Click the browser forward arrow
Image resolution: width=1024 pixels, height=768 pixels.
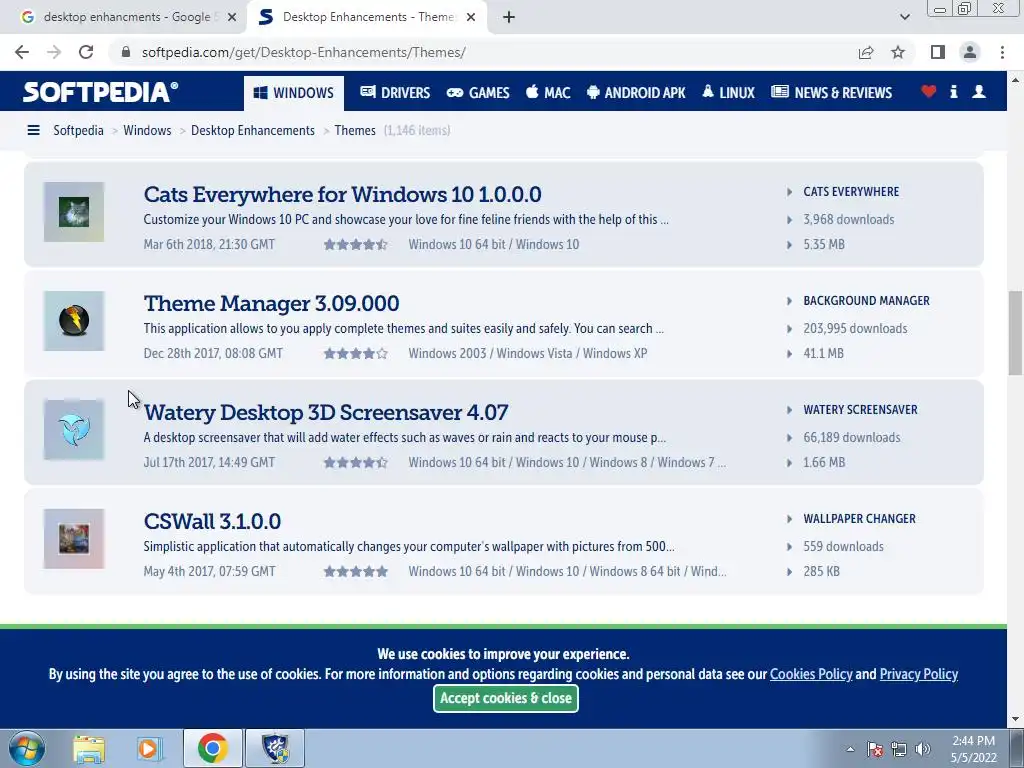(54, 52)
